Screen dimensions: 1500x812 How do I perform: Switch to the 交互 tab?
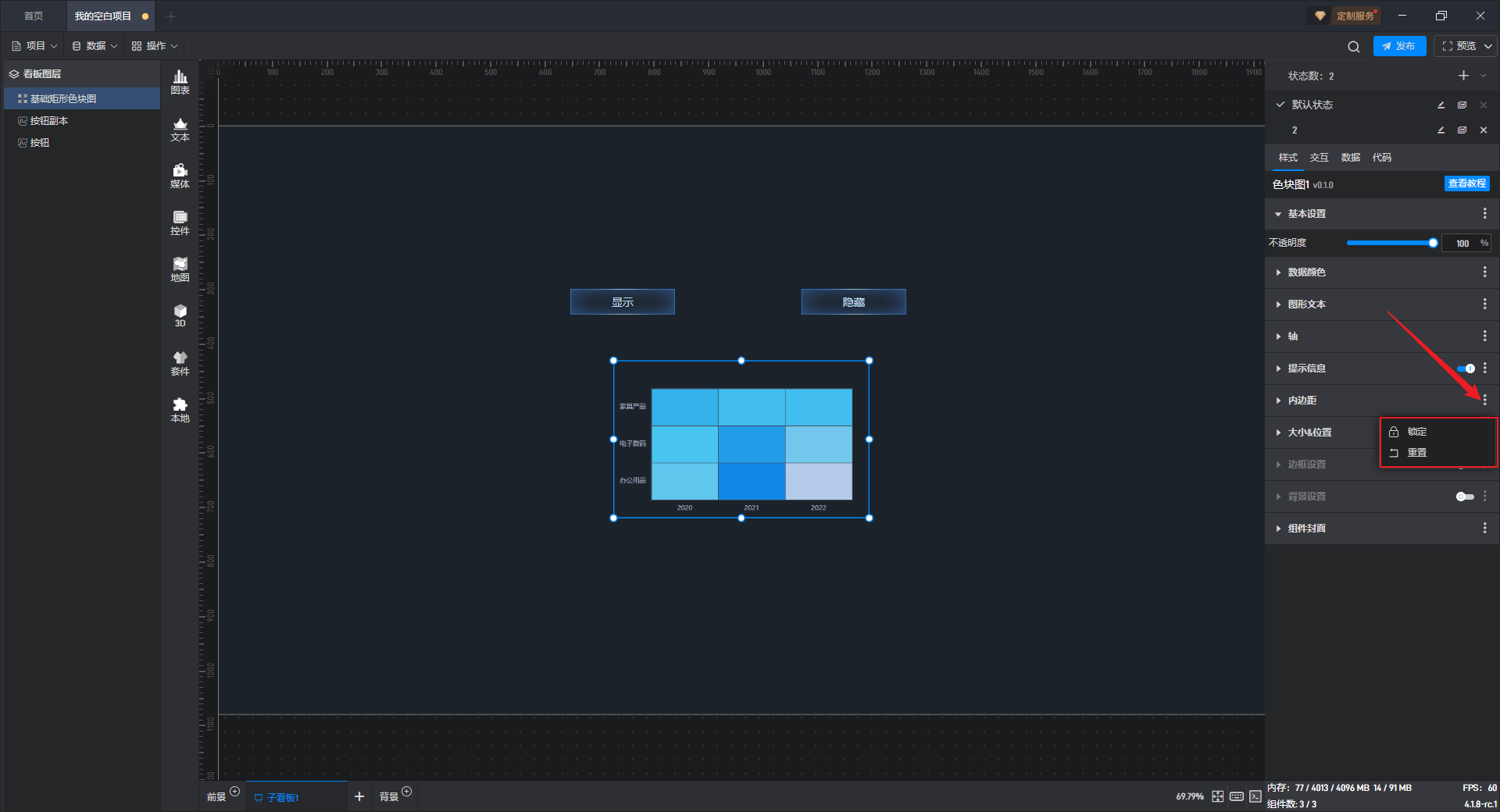[1319, 158]
